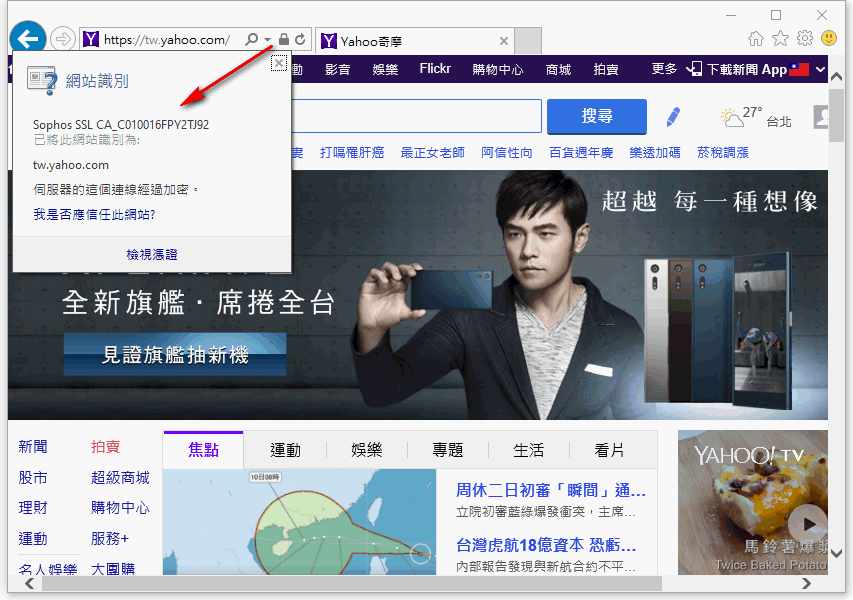Click the 下載新聞 App link
Image resolution: width=853 pixels, height=600 pixels.
(x=747, y=70)
